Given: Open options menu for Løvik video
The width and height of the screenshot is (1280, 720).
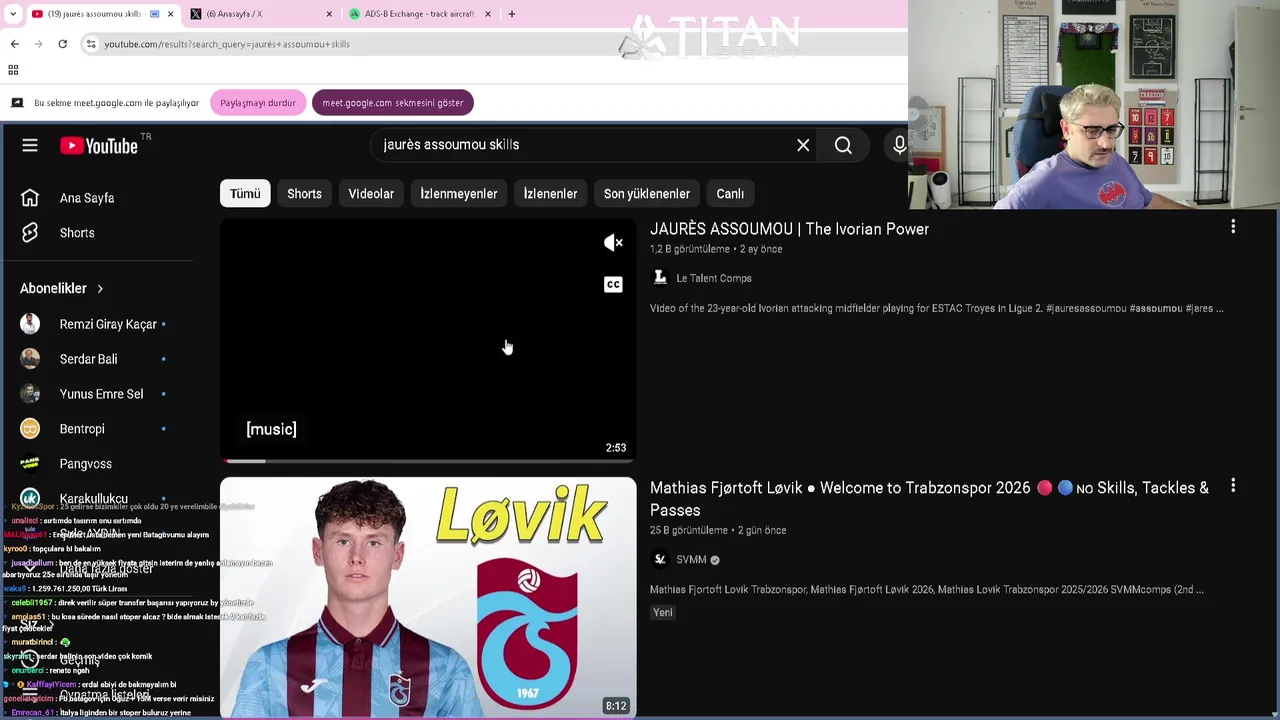Looking at the screenshot, I should click(x=1233, y=486).
